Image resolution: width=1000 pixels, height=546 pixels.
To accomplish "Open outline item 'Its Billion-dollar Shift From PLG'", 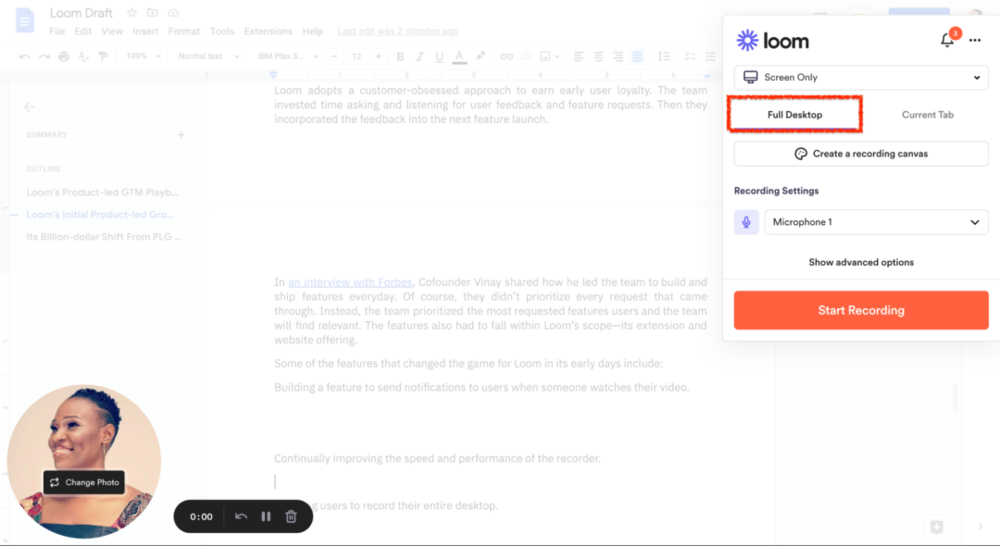I will click(x=103, y=237).
